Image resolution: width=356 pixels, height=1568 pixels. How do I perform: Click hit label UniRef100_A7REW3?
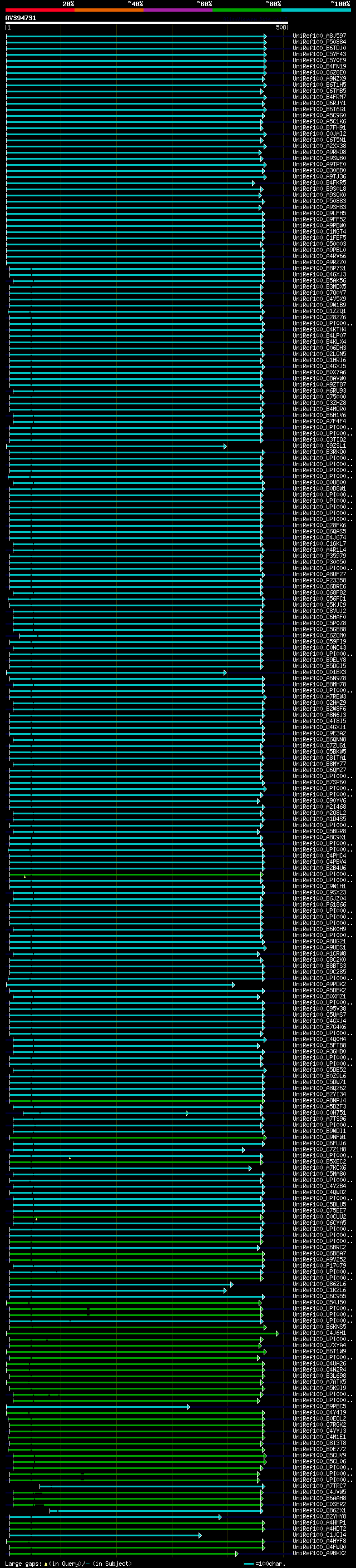pos(319,697)
